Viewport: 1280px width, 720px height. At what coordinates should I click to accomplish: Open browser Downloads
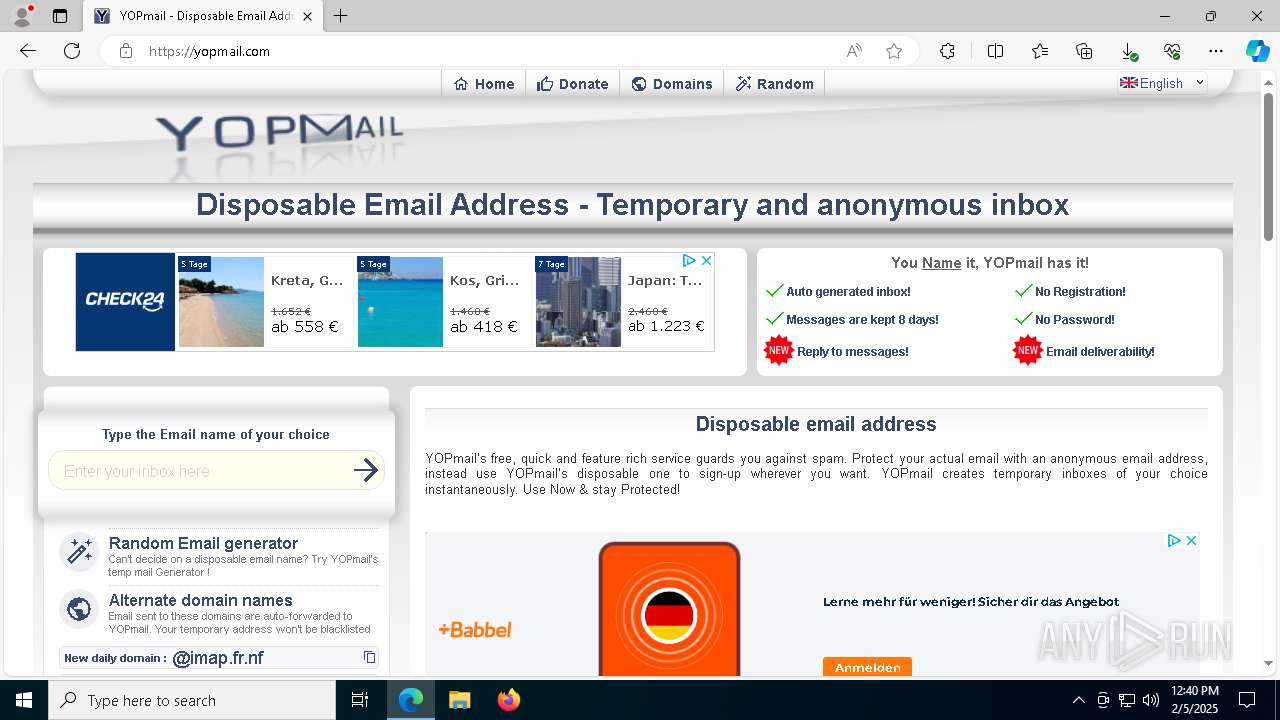click(1128, 51)
